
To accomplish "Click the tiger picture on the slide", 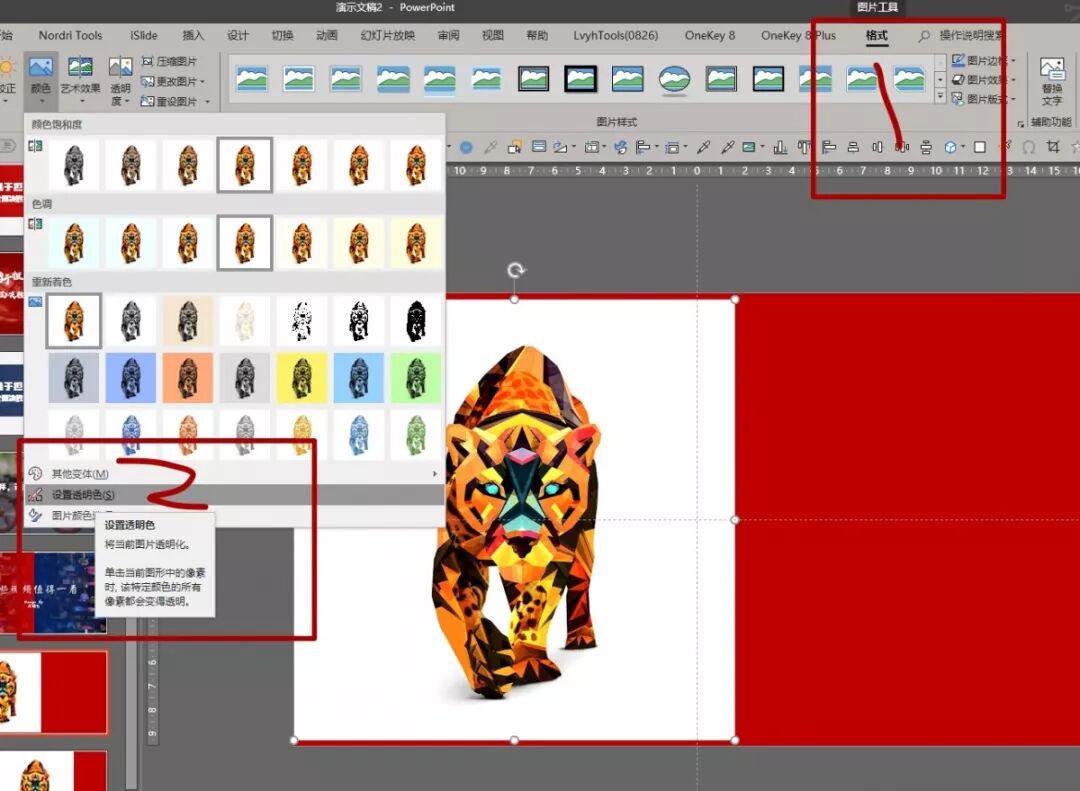I will [515, 520].
